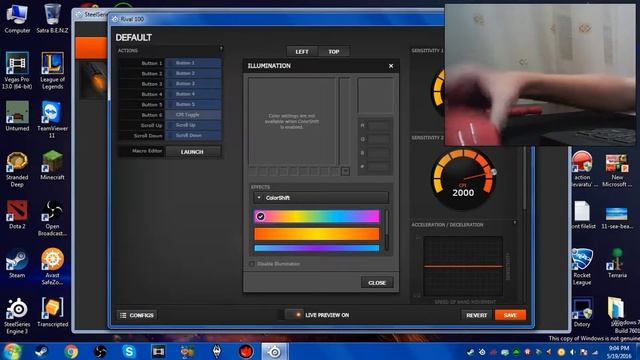The height and width of the screenshot is (360, 640).
Task: Open Vegas Pro 13.0 desktop shortcut
Action: [17, 70]
